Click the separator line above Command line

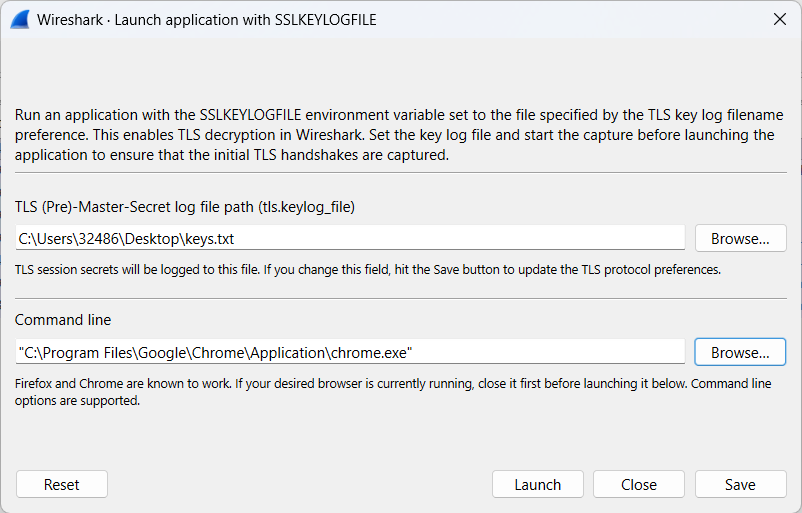tap(400, 298)
